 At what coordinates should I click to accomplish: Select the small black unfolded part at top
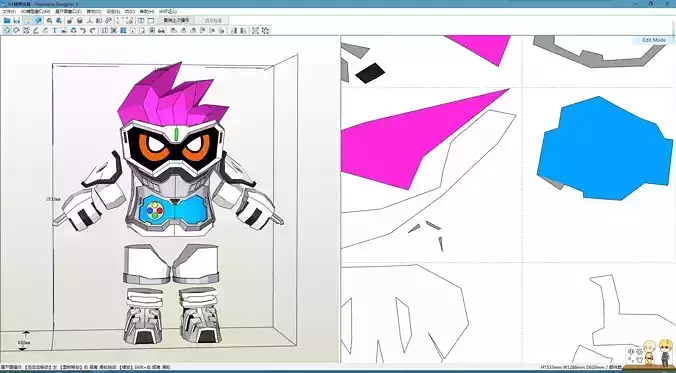pos(370,73)
